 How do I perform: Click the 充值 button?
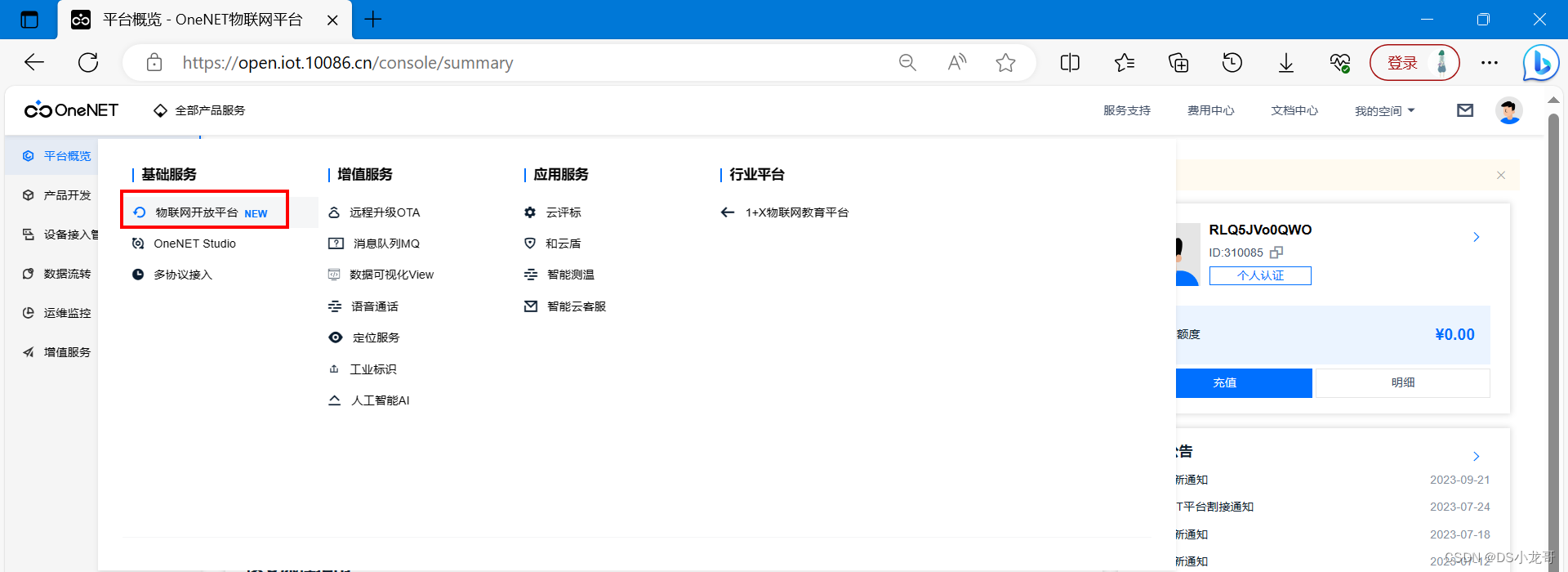[x=1243, y=382]
